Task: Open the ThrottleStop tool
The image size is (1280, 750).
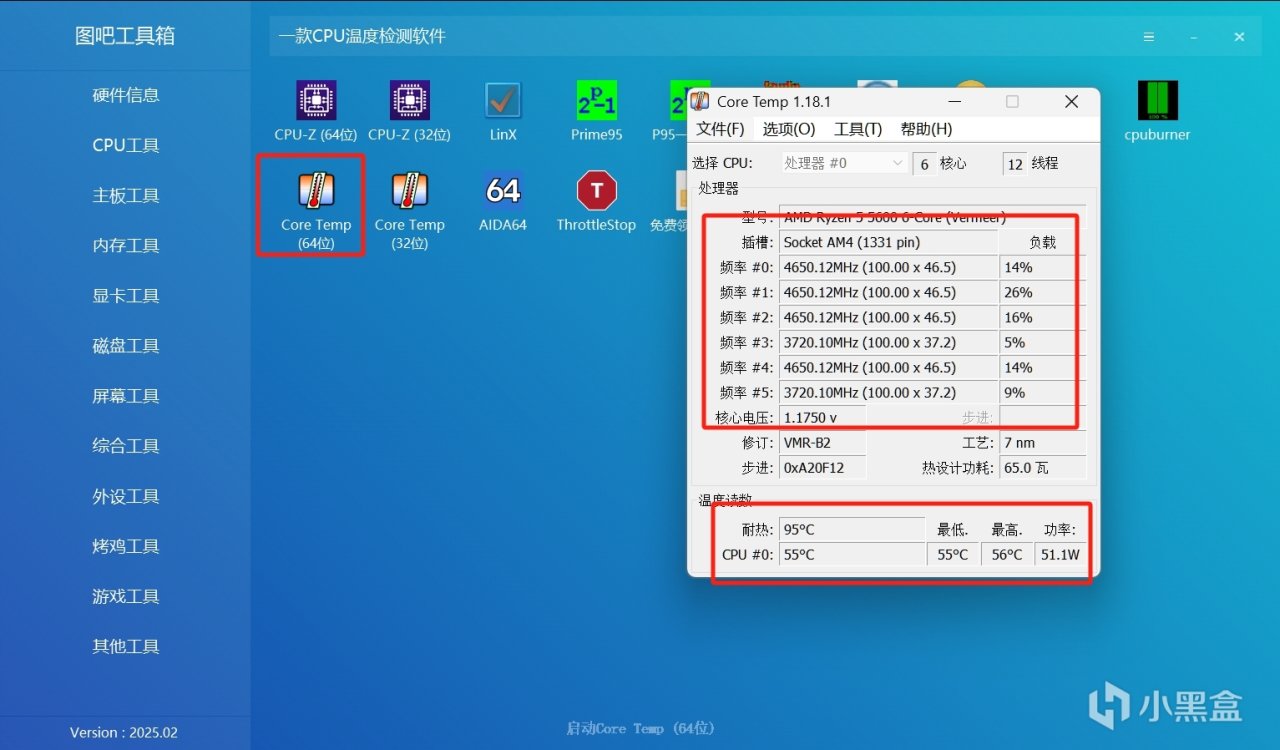Action: (x=597, y=201)
